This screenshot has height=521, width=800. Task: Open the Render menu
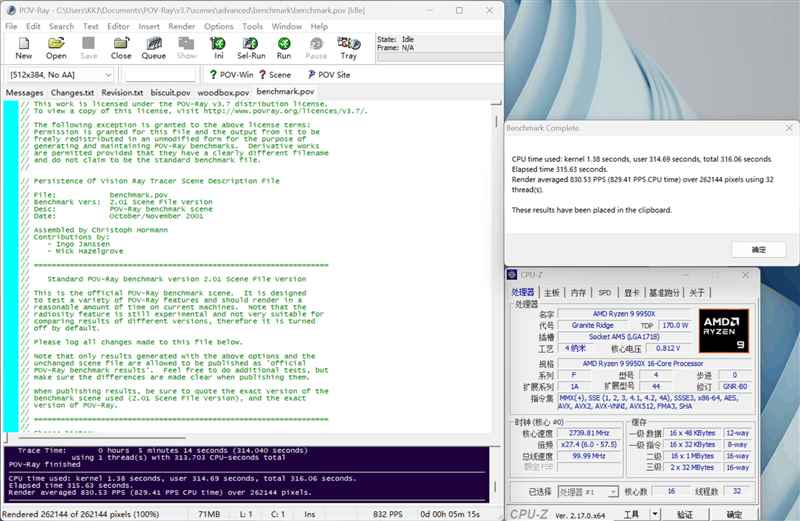coord(182,26)
